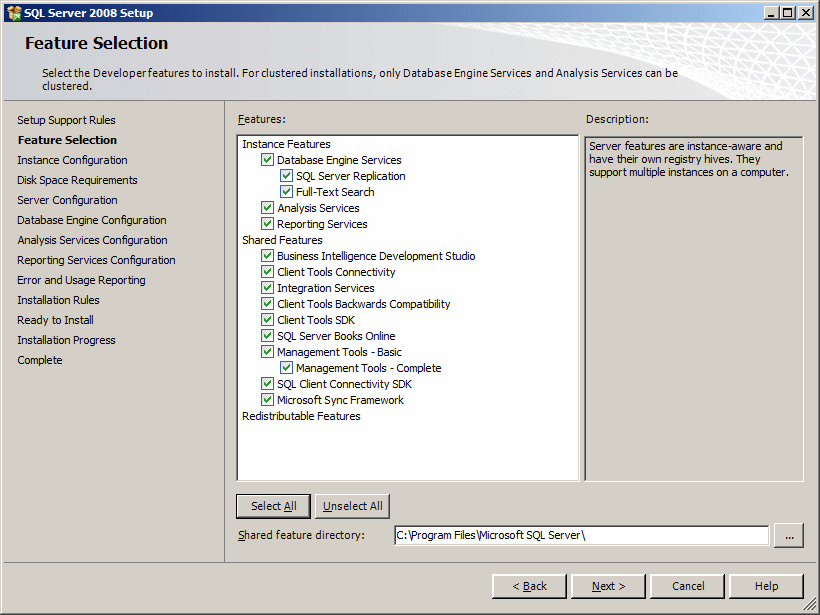Uncheck Integration Services checkbox

(267, 288)
